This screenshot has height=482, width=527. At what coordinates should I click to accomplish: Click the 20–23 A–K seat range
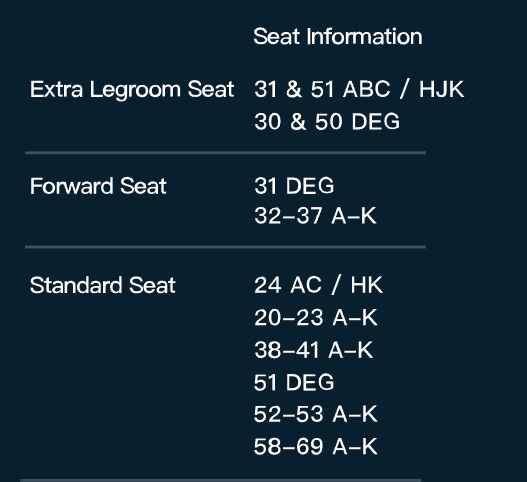coord(316,317)
